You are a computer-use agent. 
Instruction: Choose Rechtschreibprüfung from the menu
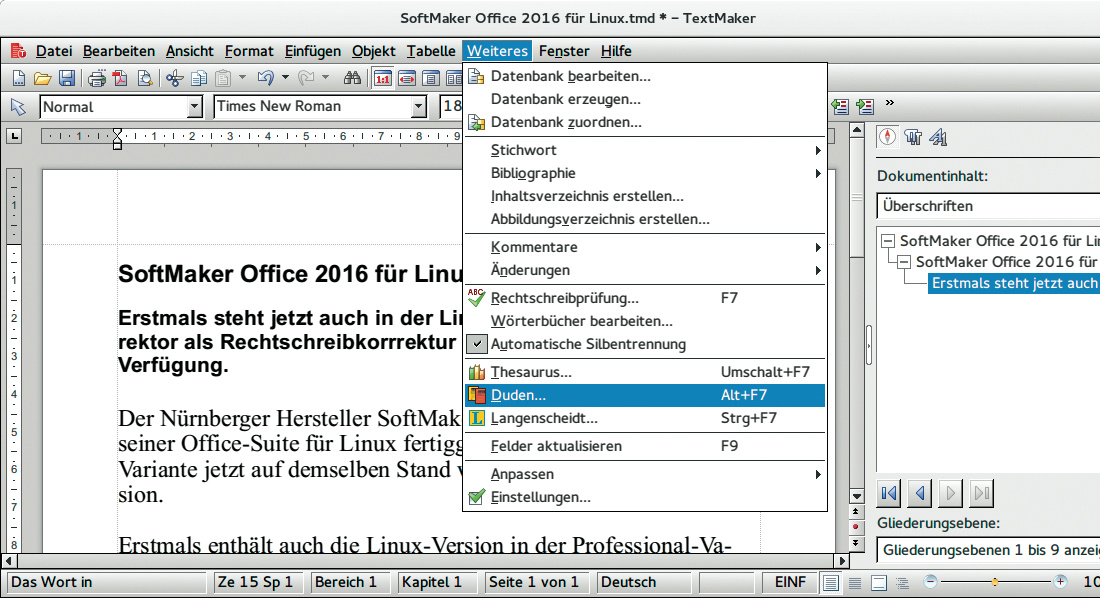click(x=564, y=298)
